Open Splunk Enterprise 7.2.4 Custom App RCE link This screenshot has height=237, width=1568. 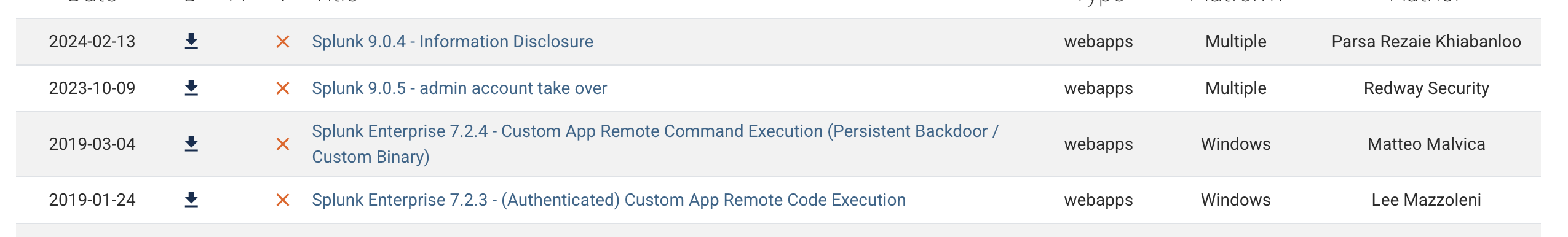[655, 144]
